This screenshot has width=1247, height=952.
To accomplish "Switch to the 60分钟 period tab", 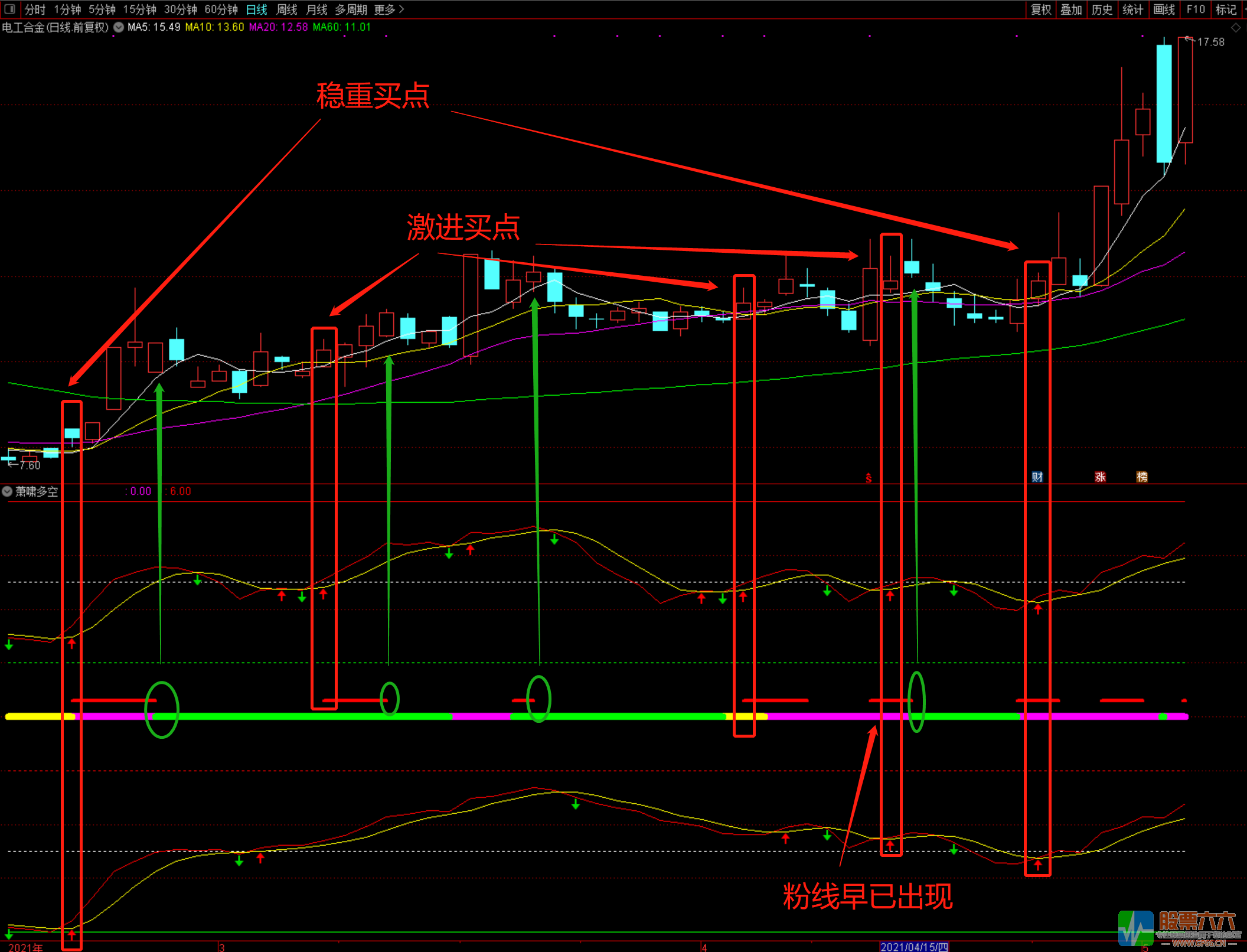I will pyautogui.click(x=221, y=9).
